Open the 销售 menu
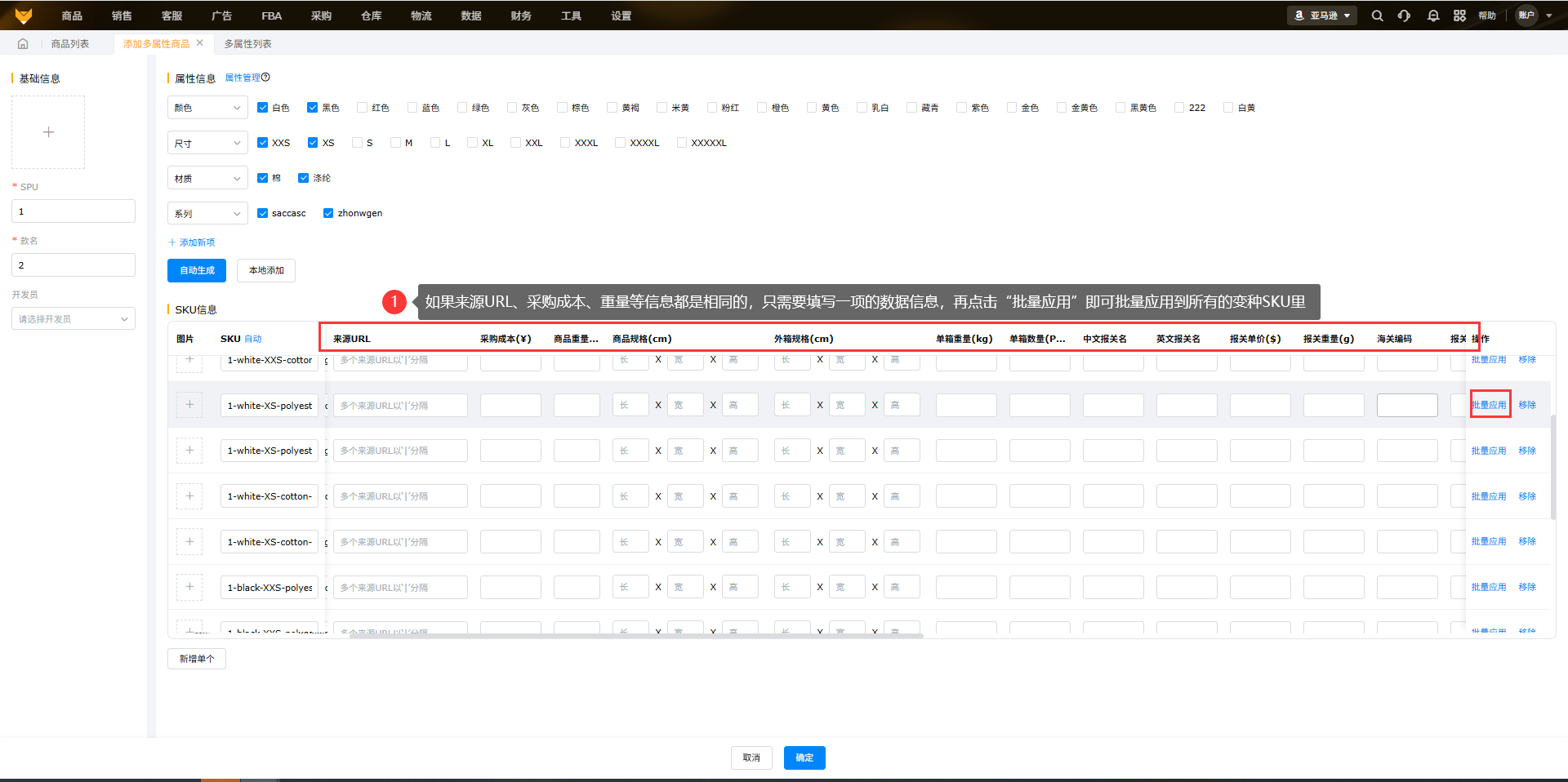Image resolution: width=1568 pixels, height=782 pixels. [x=122, y=16]
